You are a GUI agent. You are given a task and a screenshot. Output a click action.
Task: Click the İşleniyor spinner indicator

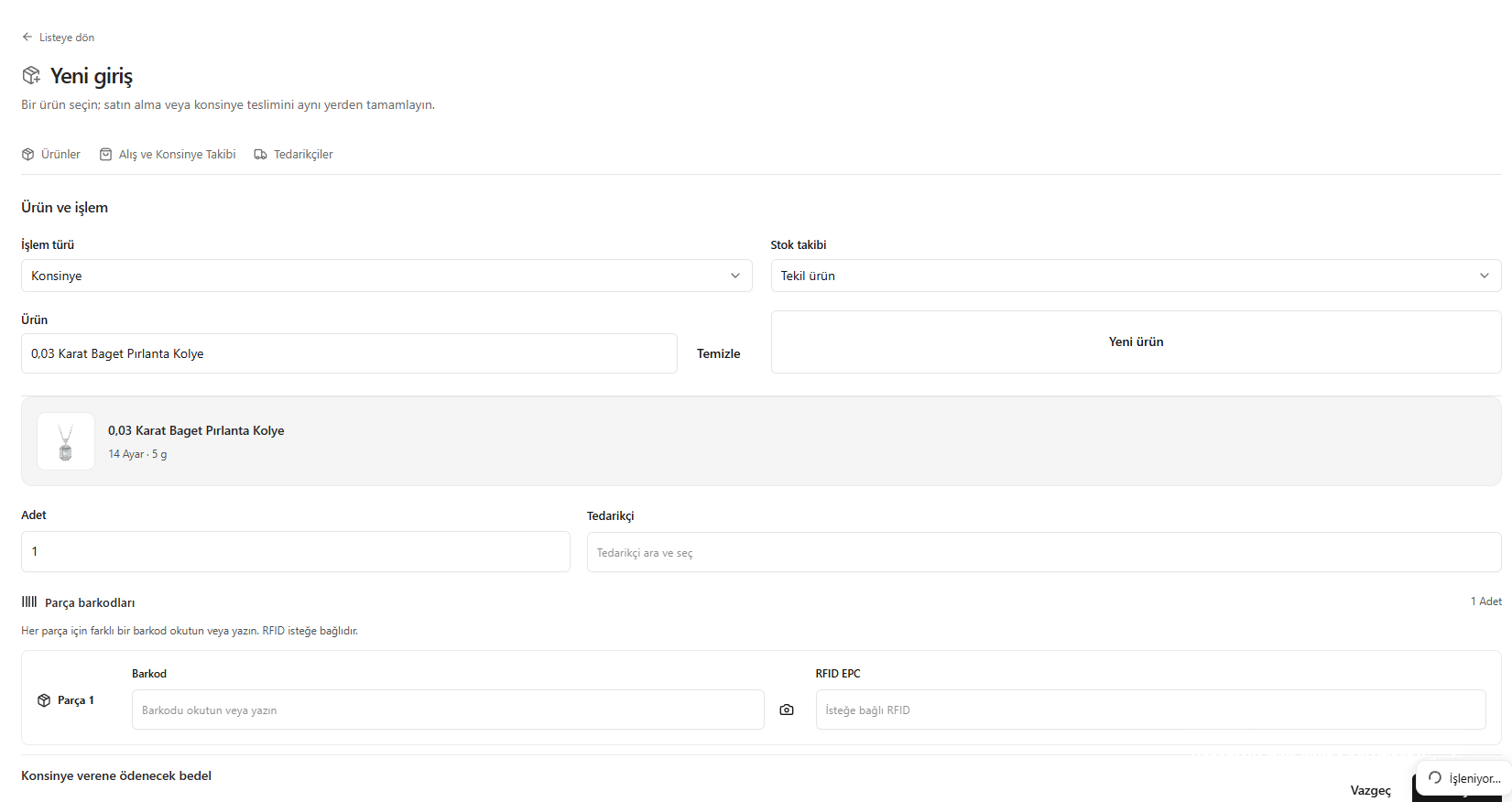pyautogui.click(x=1435, y=777)
